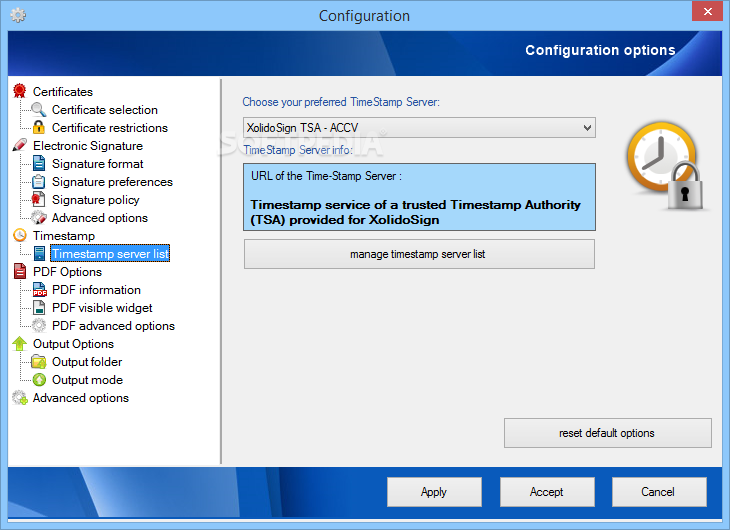Click the sealed document icon for Signature policy

click(38, 199)
